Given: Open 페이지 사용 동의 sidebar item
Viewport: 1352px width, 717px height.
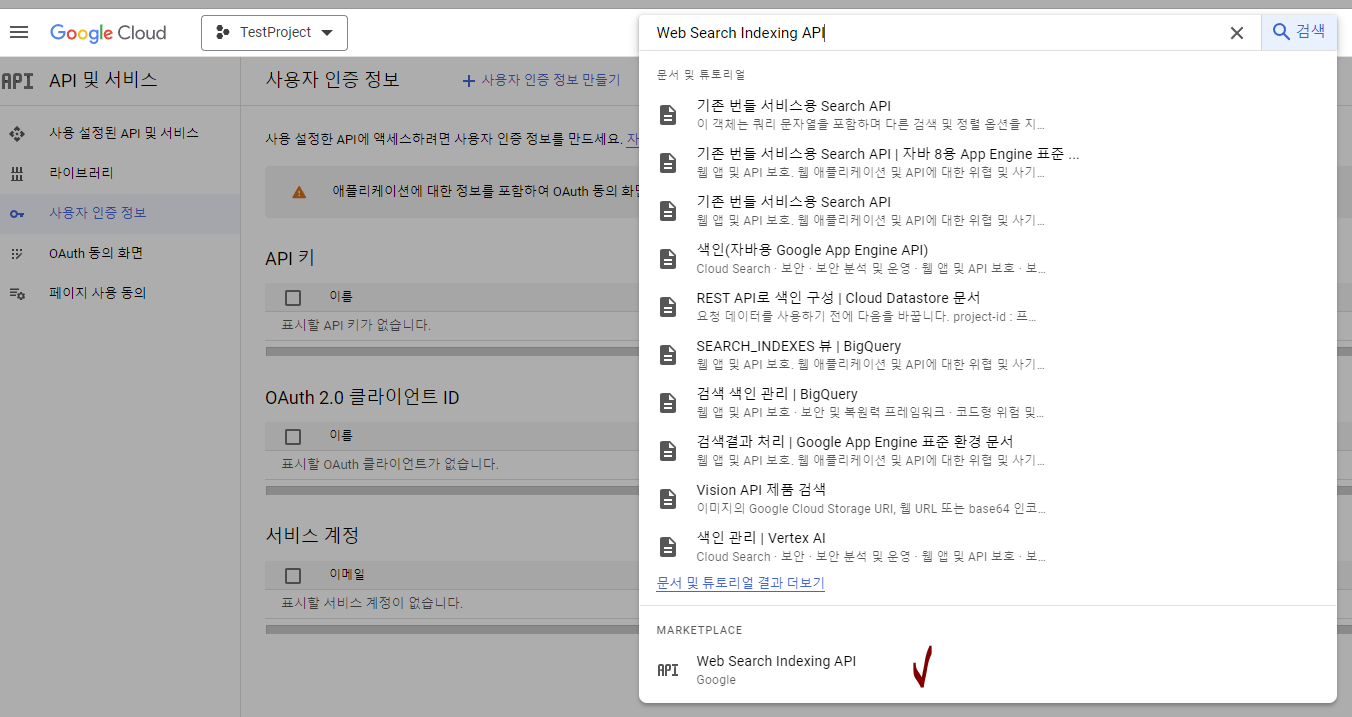Looking at the screenshot, I should click(x=98, y=293).
